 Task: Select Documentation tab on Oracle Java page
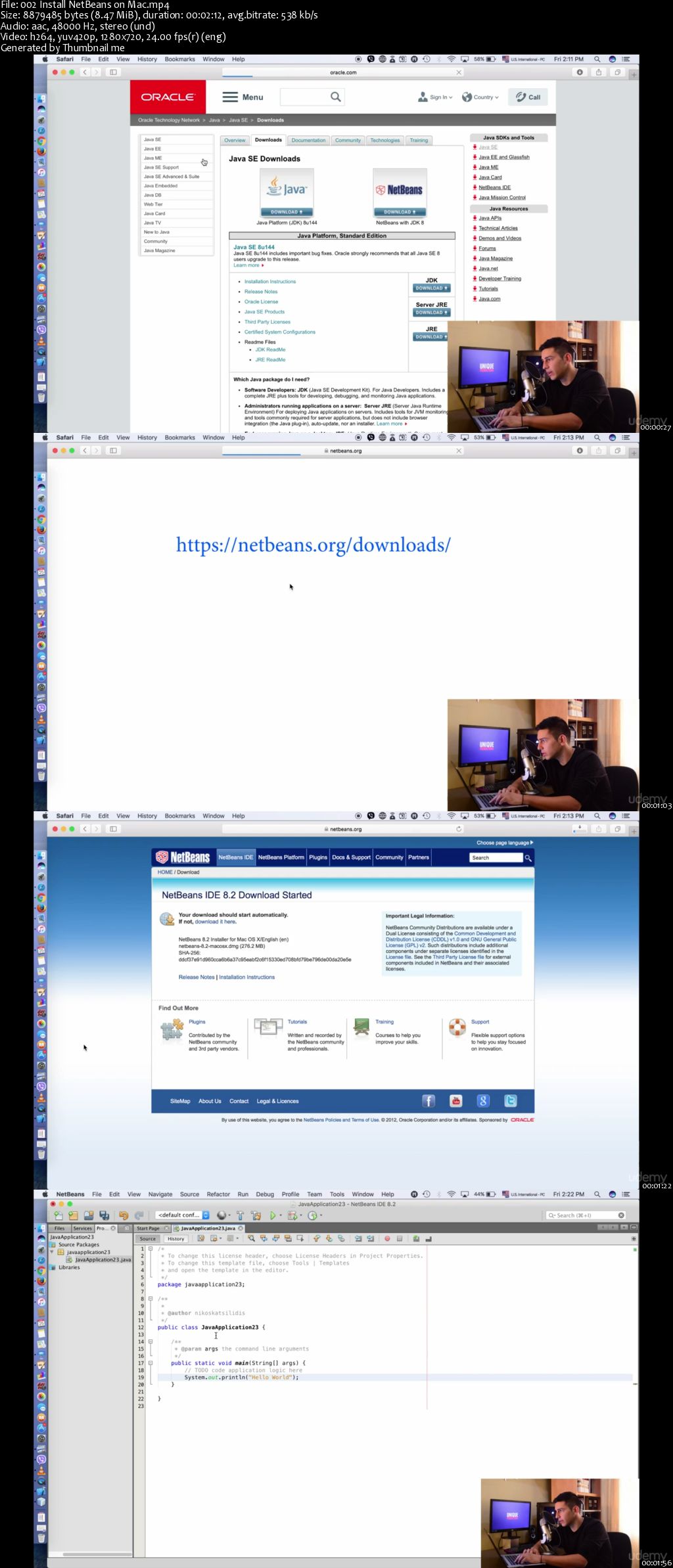(308, 140)
